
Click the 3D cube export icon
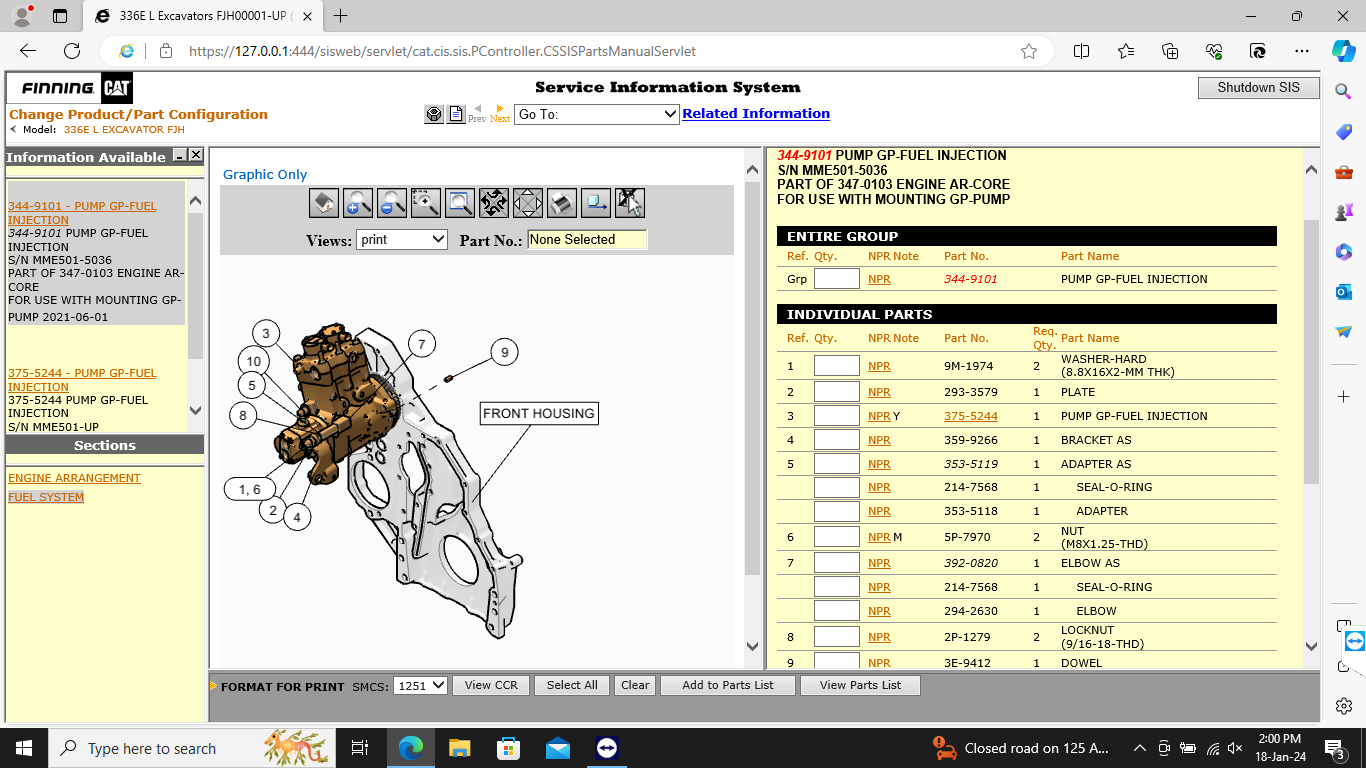click(595, 202)
